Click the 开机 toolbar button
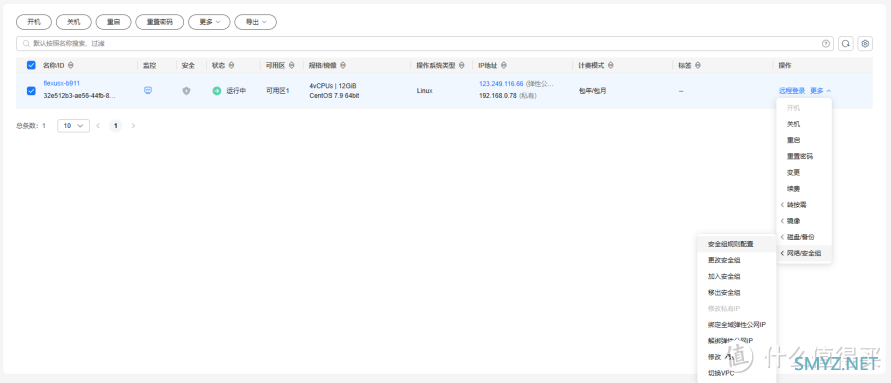This screenshot has height=383, width=891. [34, 22]
